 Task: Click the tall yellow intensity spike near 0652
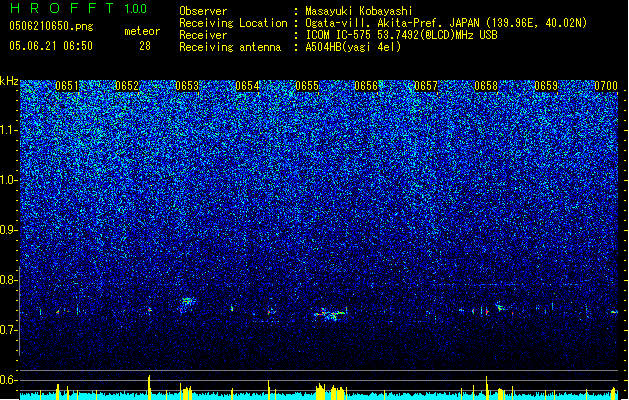[149, 388]
